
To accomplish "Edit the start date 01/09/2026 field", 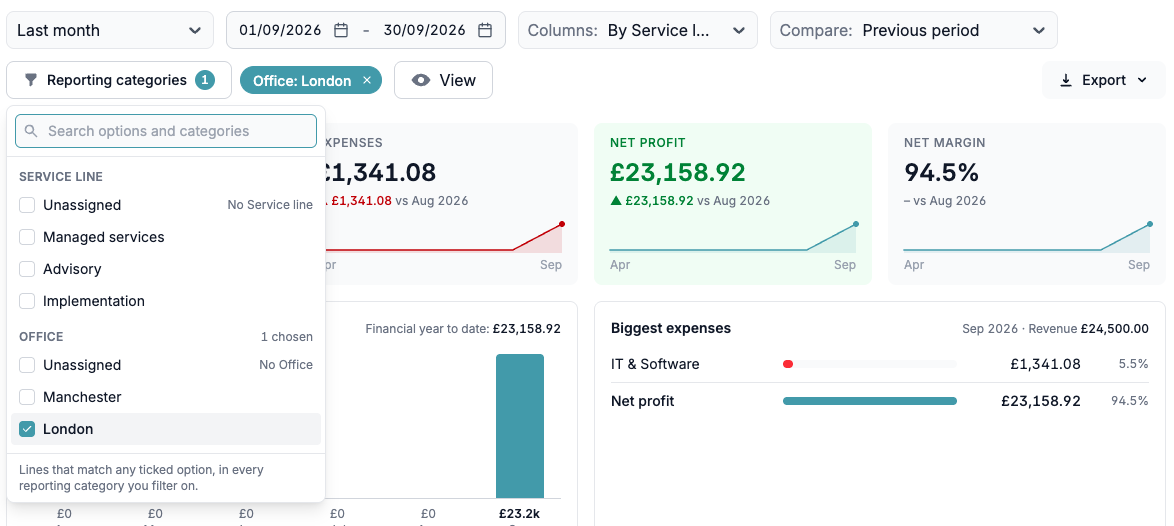I will (x=280, y=31).
